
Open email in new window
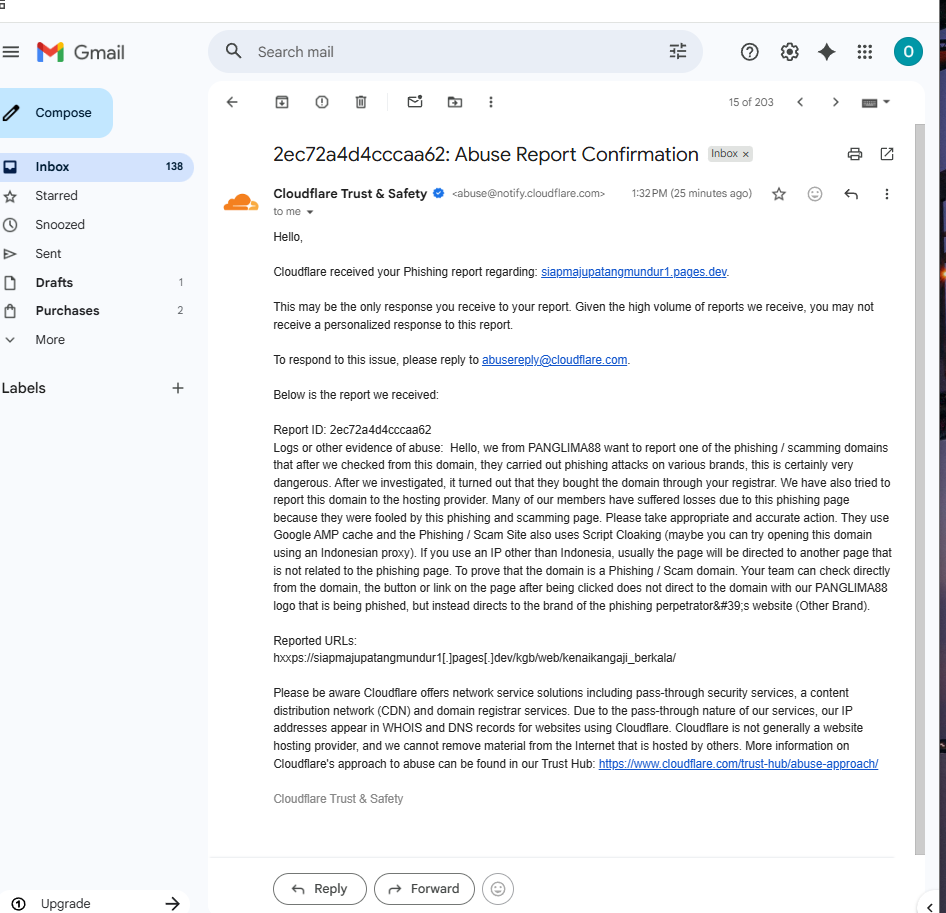pos(886,154)
